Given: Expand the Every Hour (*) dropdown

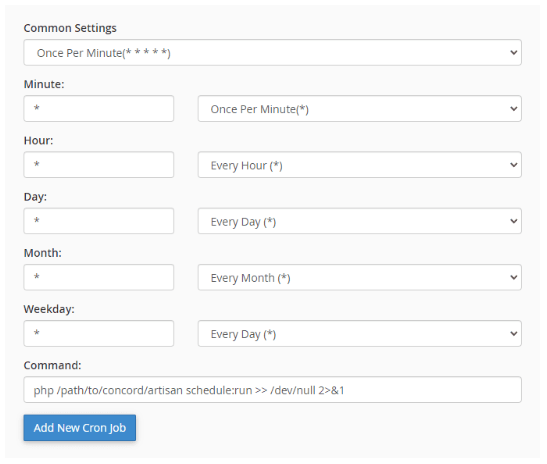Looking at the screenshot, I should tap(360, 165).
